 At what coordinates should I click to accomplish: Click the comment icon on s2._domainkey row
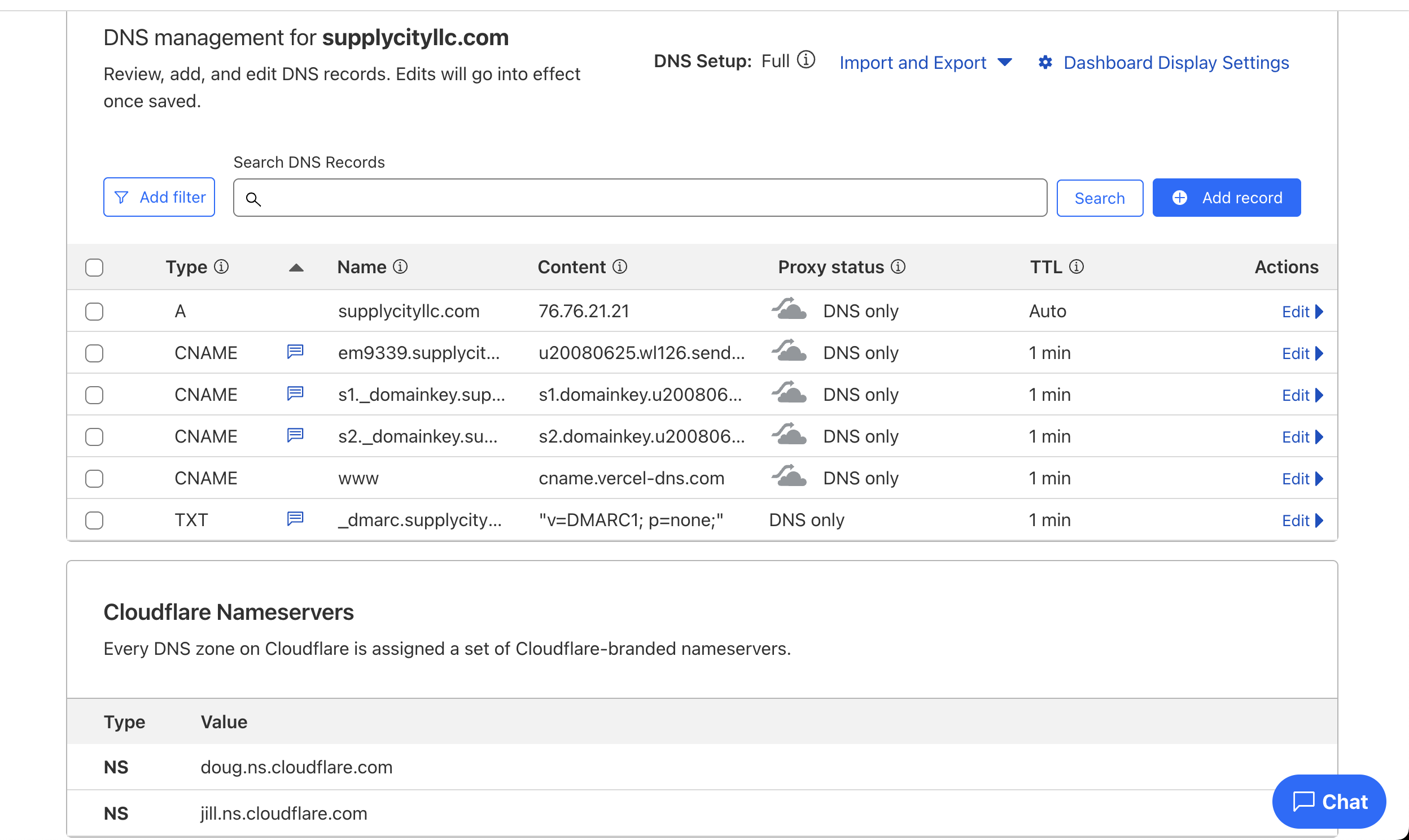[x=295, y=435]
